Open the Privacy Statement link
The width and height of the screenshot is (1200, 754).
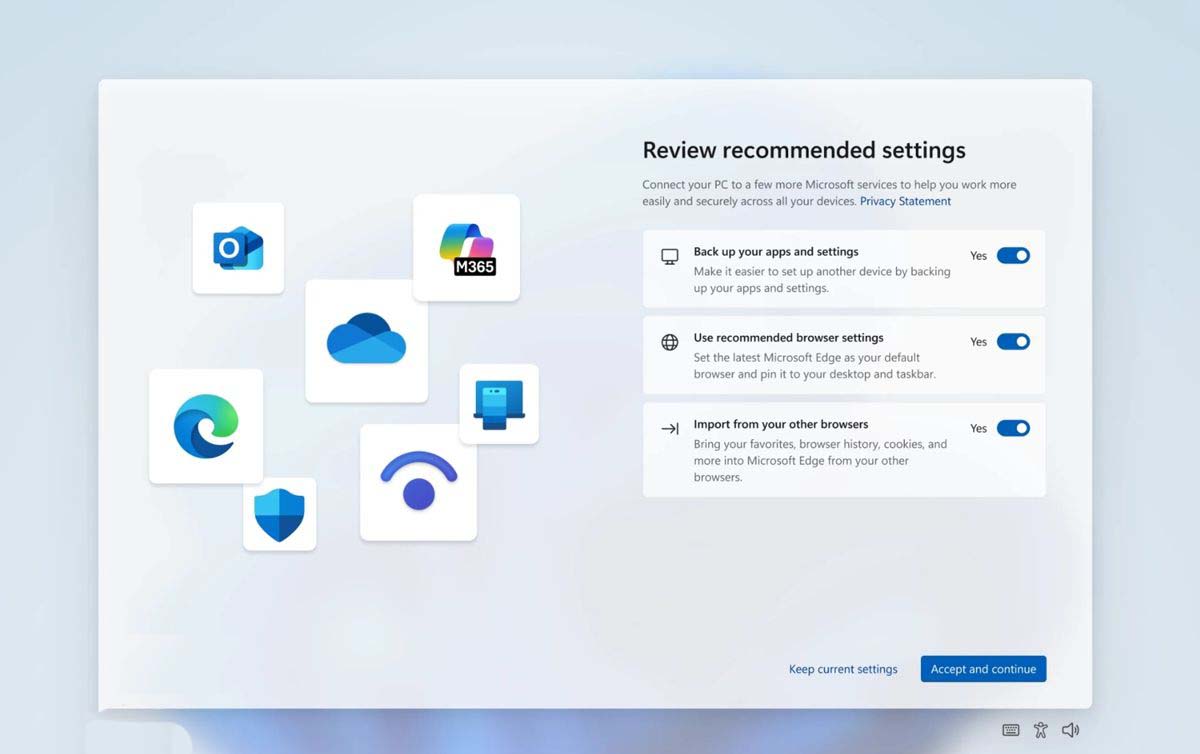point(905,201)
